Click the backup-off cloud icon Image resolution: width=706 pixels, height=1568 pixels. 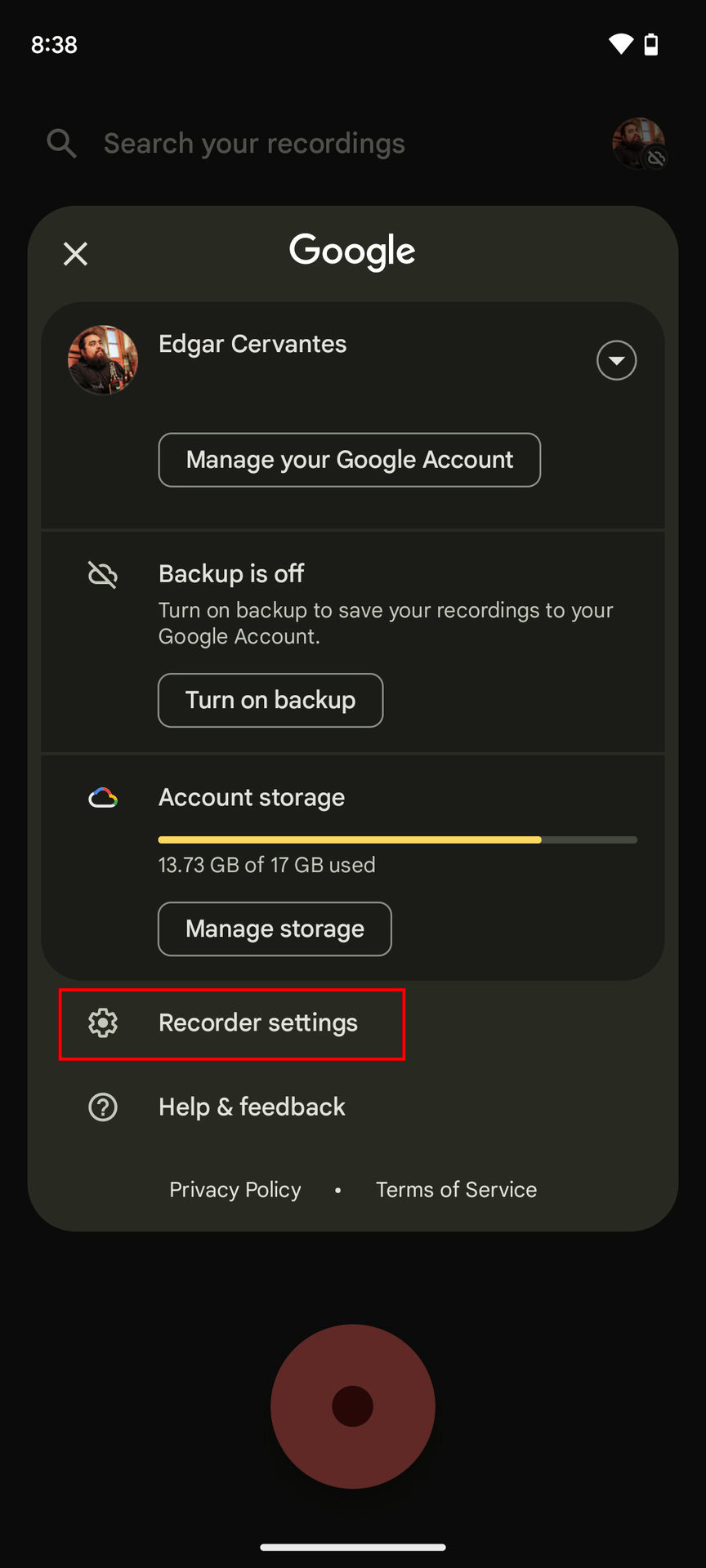103,575
